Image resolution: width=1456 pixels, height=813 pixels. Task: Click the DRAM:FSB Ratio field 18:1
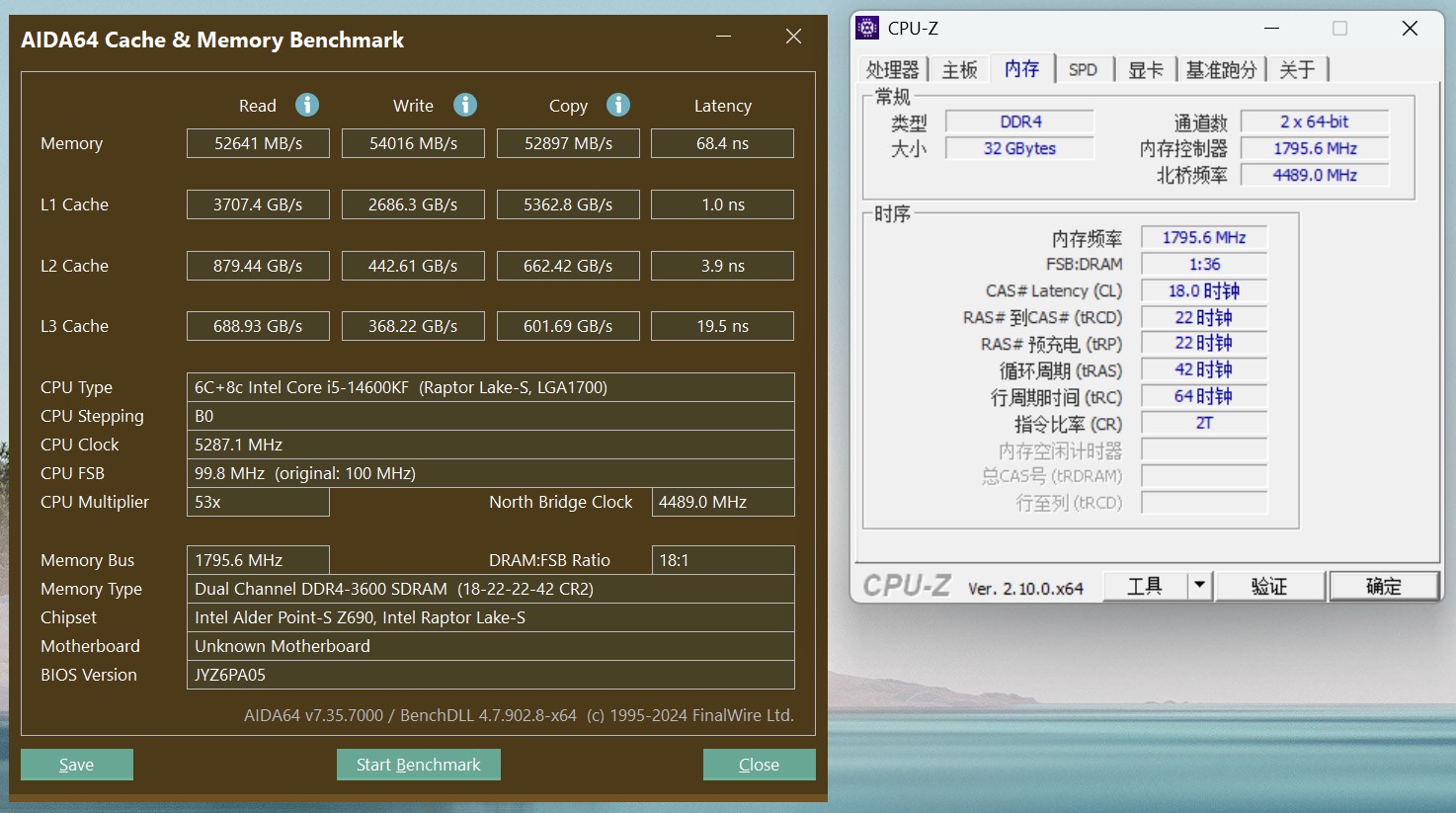pyautogui.click(x=723, y=560)
